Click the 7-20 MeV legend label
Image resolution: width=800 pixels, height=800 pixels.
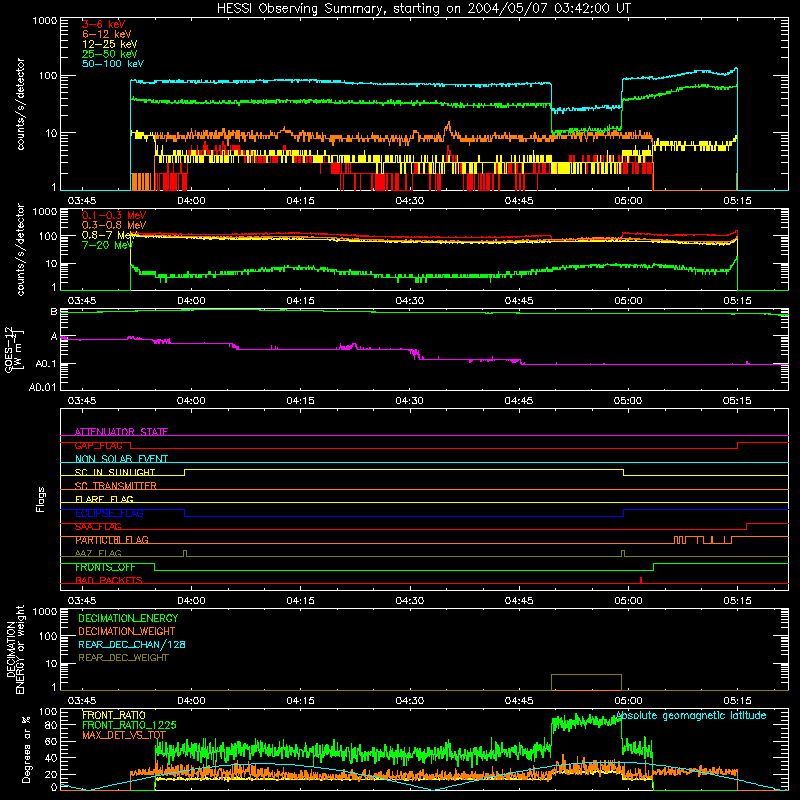(x=107, y=245)
